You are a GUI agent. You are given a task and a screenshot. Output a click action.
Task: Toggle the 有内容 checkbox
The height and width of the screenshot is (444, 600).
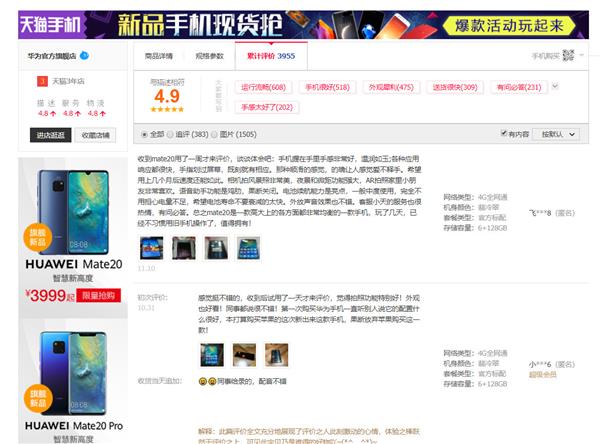[502, 133]
